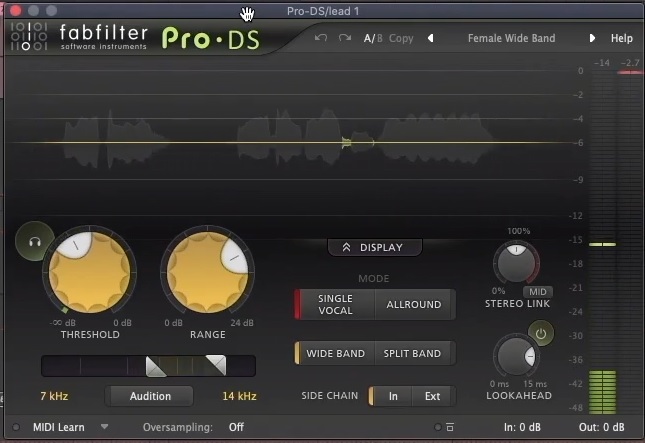The height and width of the screenshot is (443, 645).
Task: Set side chain to In
Action: tap(392, 396)
